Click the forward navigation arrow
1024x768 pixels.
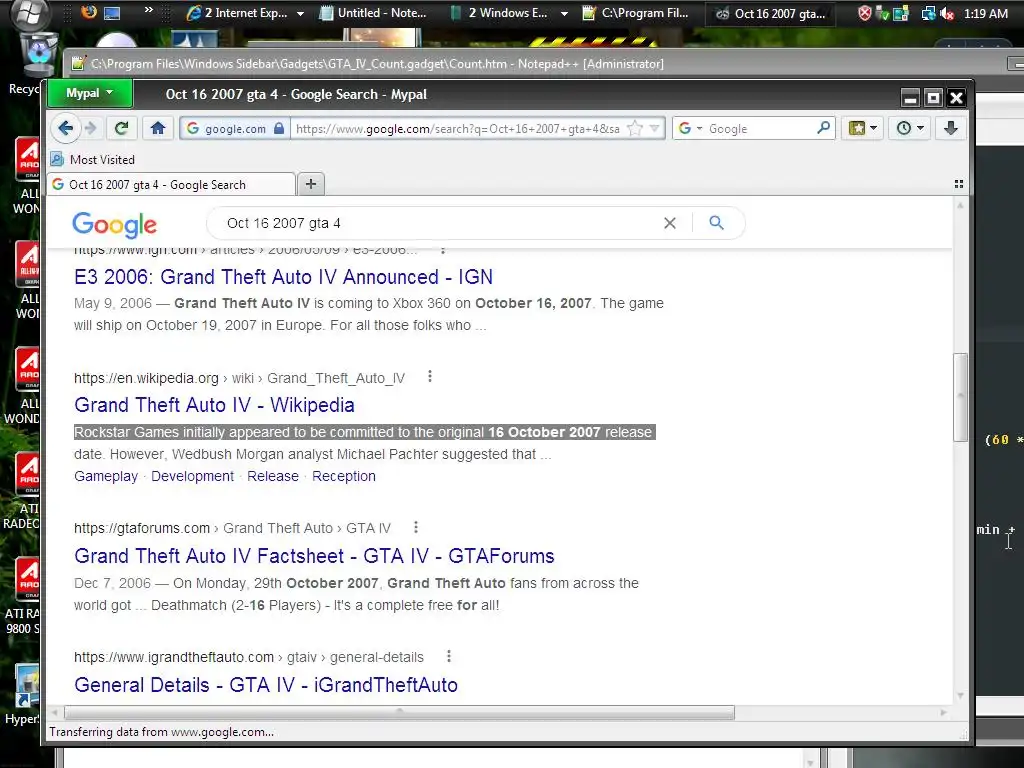tap(91, 128)
